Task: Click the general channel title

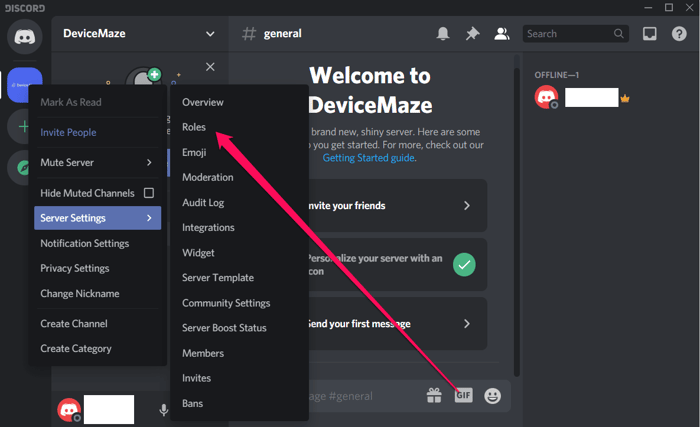Action: pyautogui.click(x=282, y=33)
